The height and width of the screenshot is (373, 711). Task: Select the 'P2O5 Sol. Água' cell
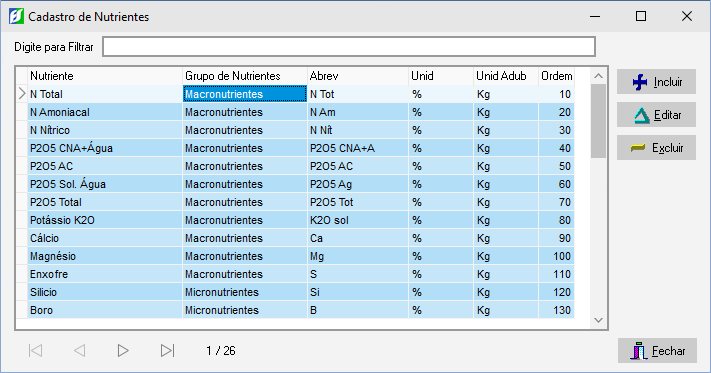click(x=105, y=184)
